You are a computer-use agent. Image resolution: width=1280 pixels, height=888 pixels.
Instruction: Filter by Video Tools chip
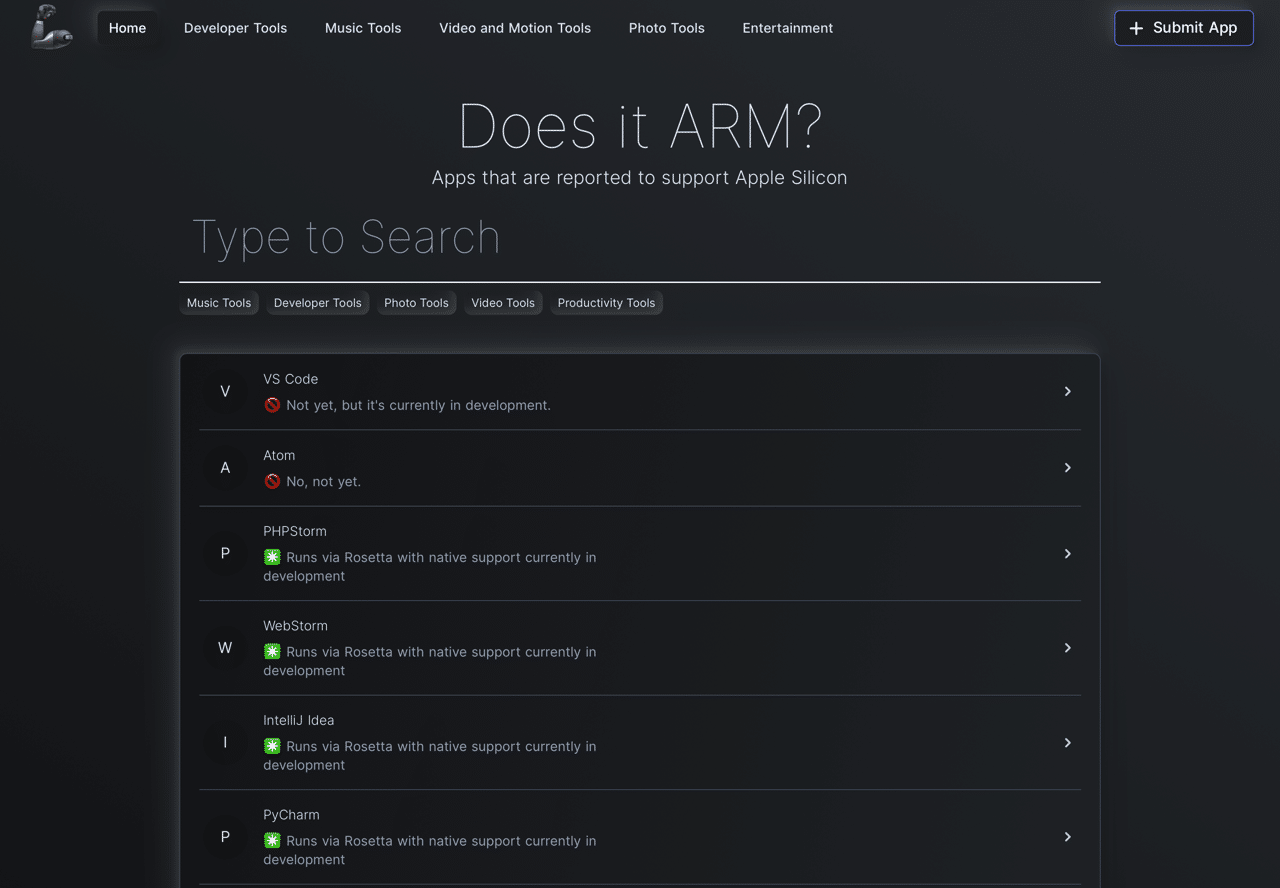pyautogui.click(x=503, y=303)
